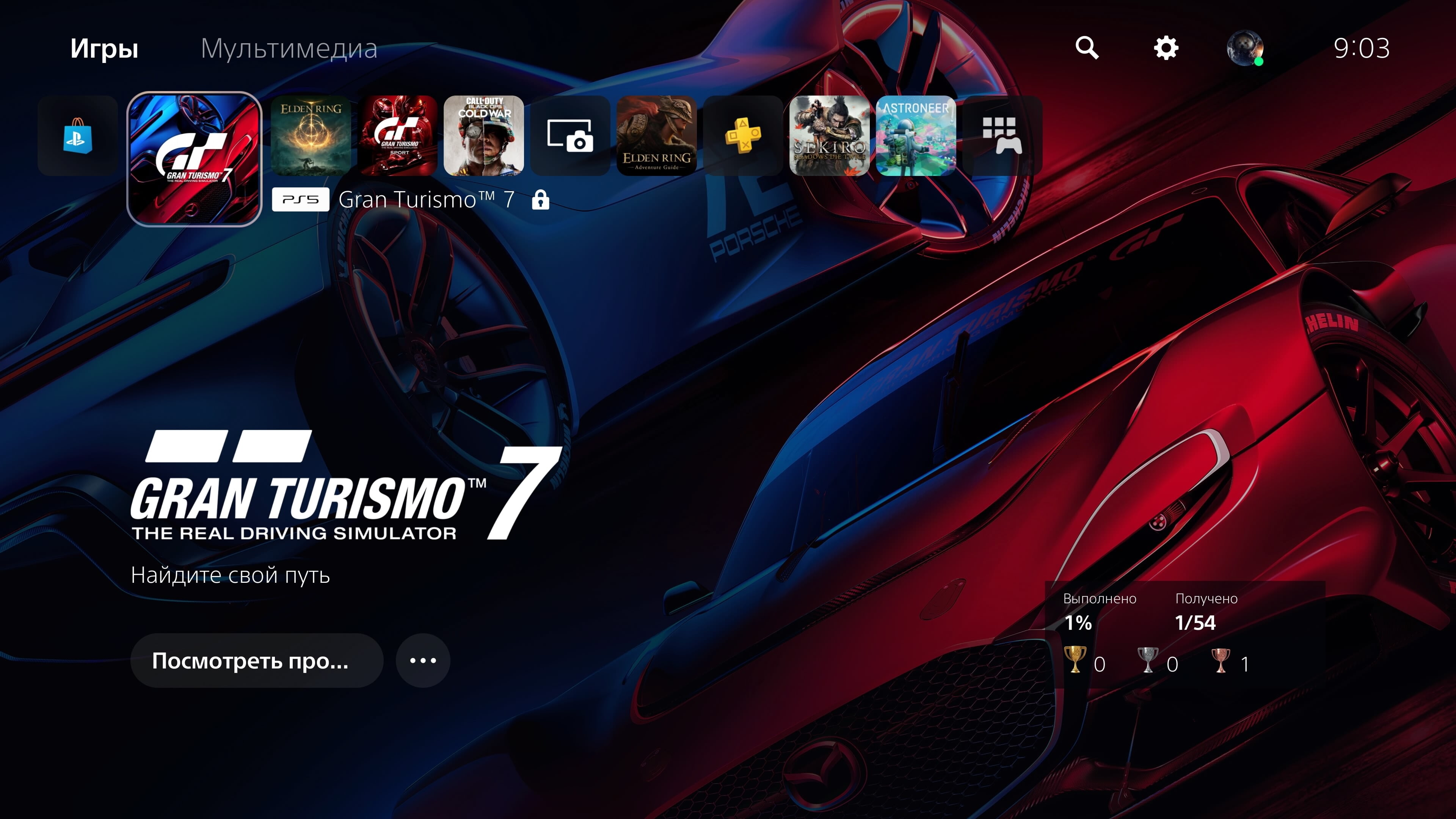
Task: Launch the Gran Turismo Sport tile
Action: point(397,136)
